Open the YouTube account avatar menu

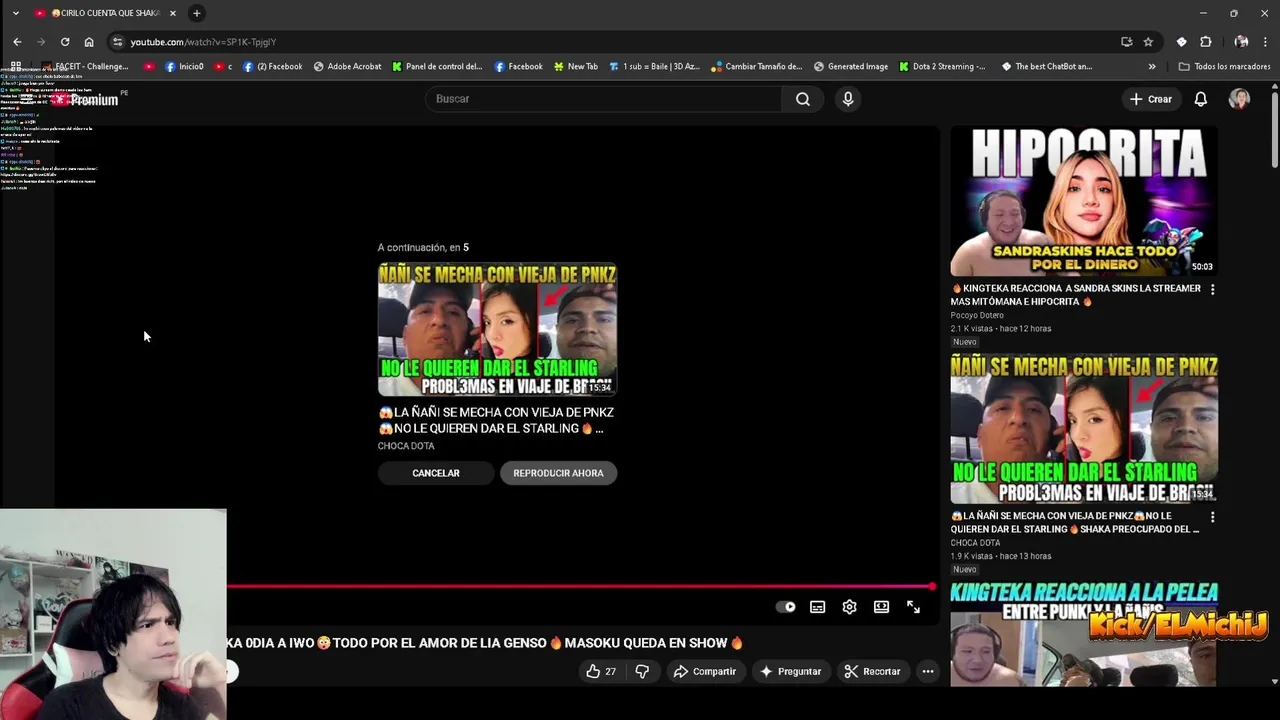(1239, 99)
